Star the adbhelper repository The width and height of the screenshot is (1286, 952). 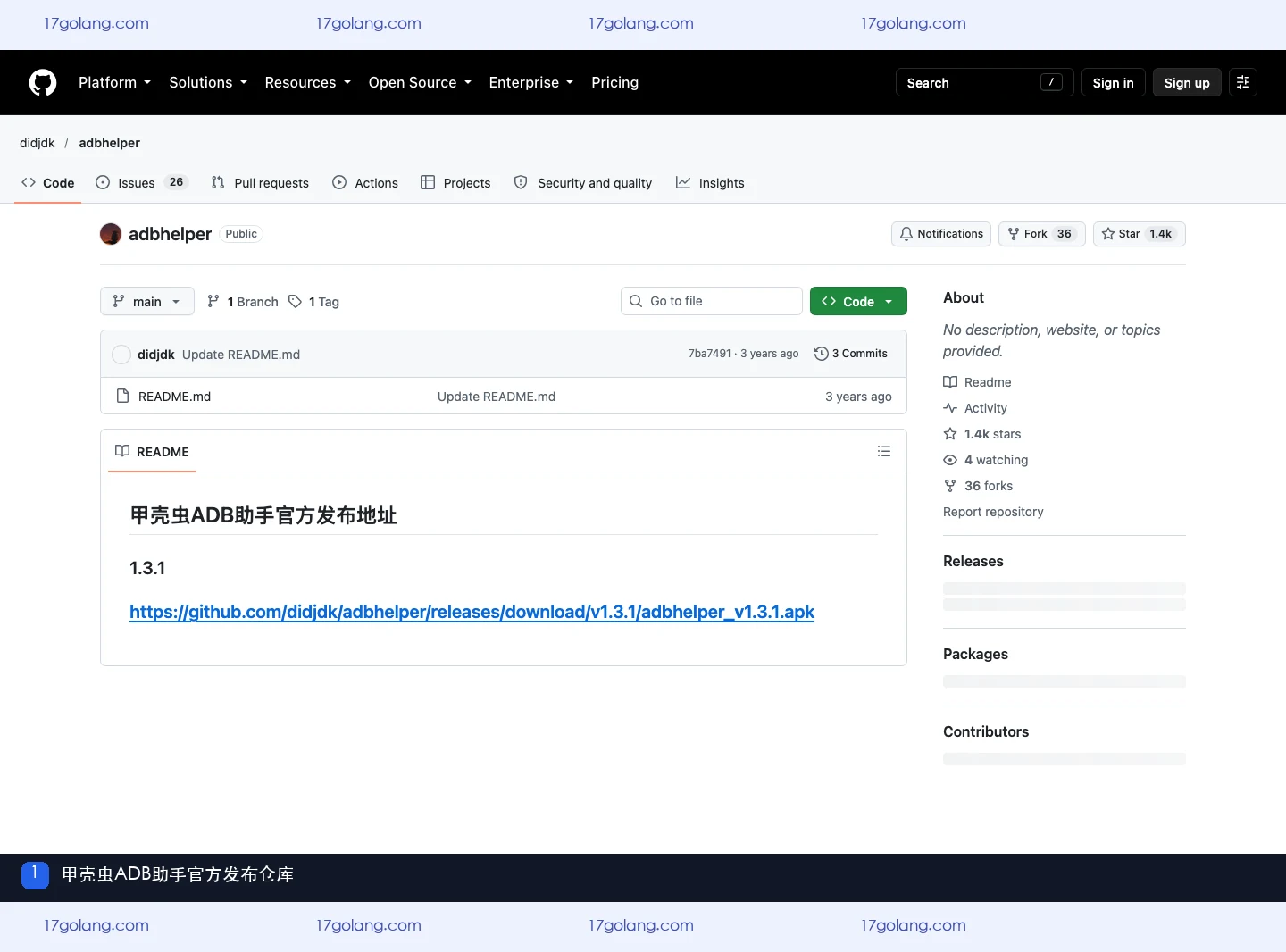pyautogui.click(x=1139, y=234)
